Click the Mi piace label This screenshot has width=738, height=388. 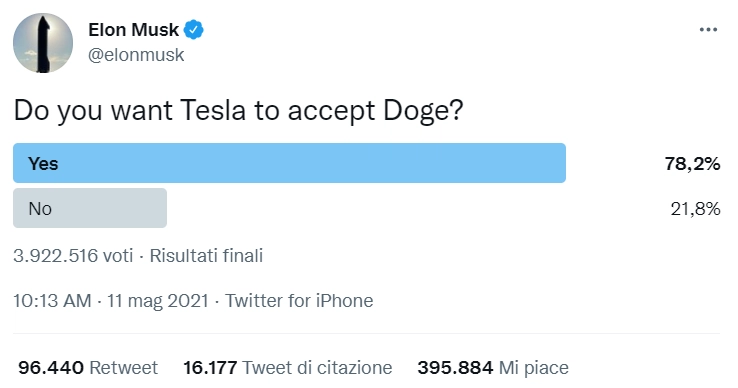(x=534, y=368)
